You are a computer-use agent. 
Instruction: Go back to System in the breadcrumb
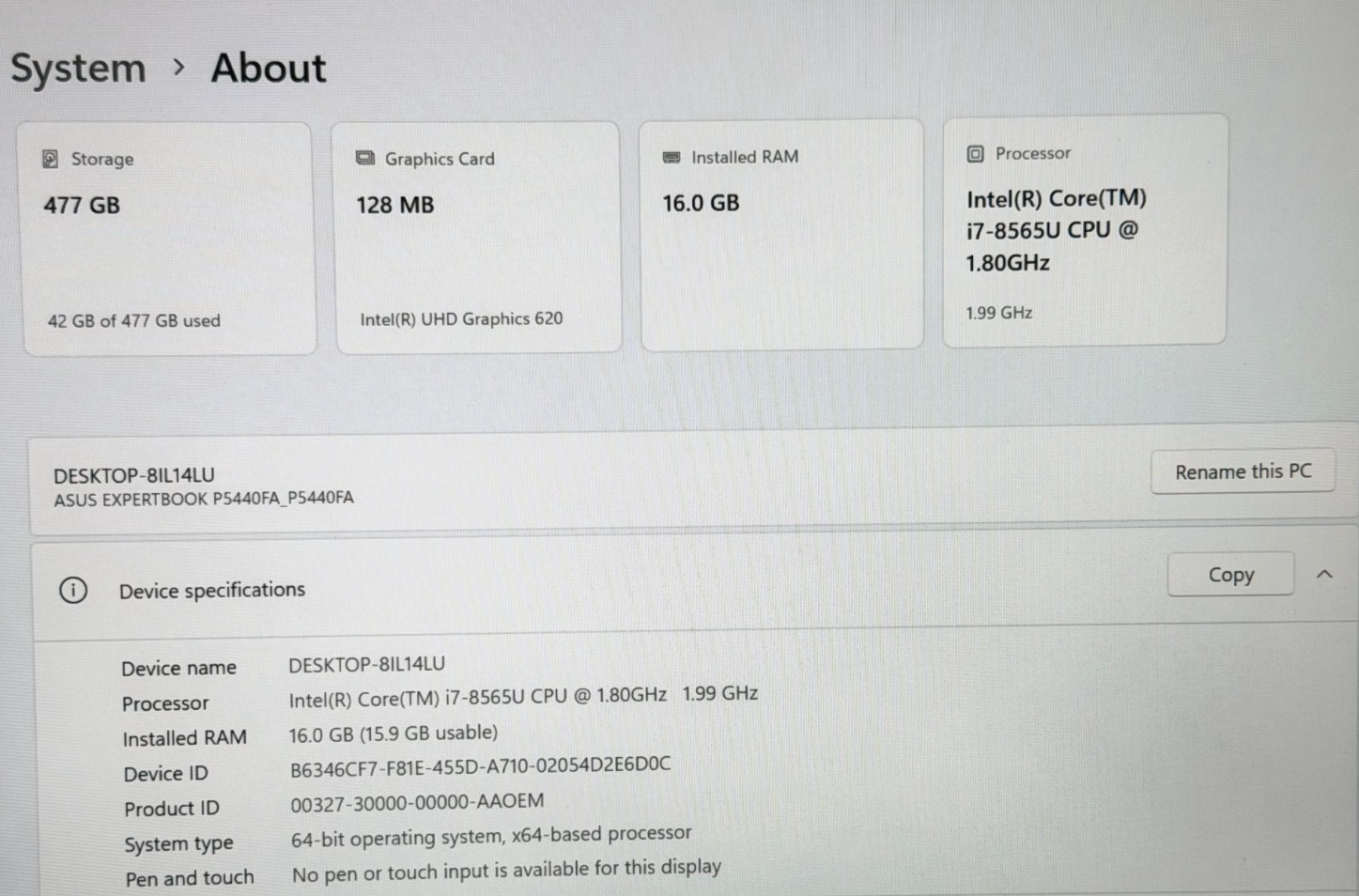point(78,69)
